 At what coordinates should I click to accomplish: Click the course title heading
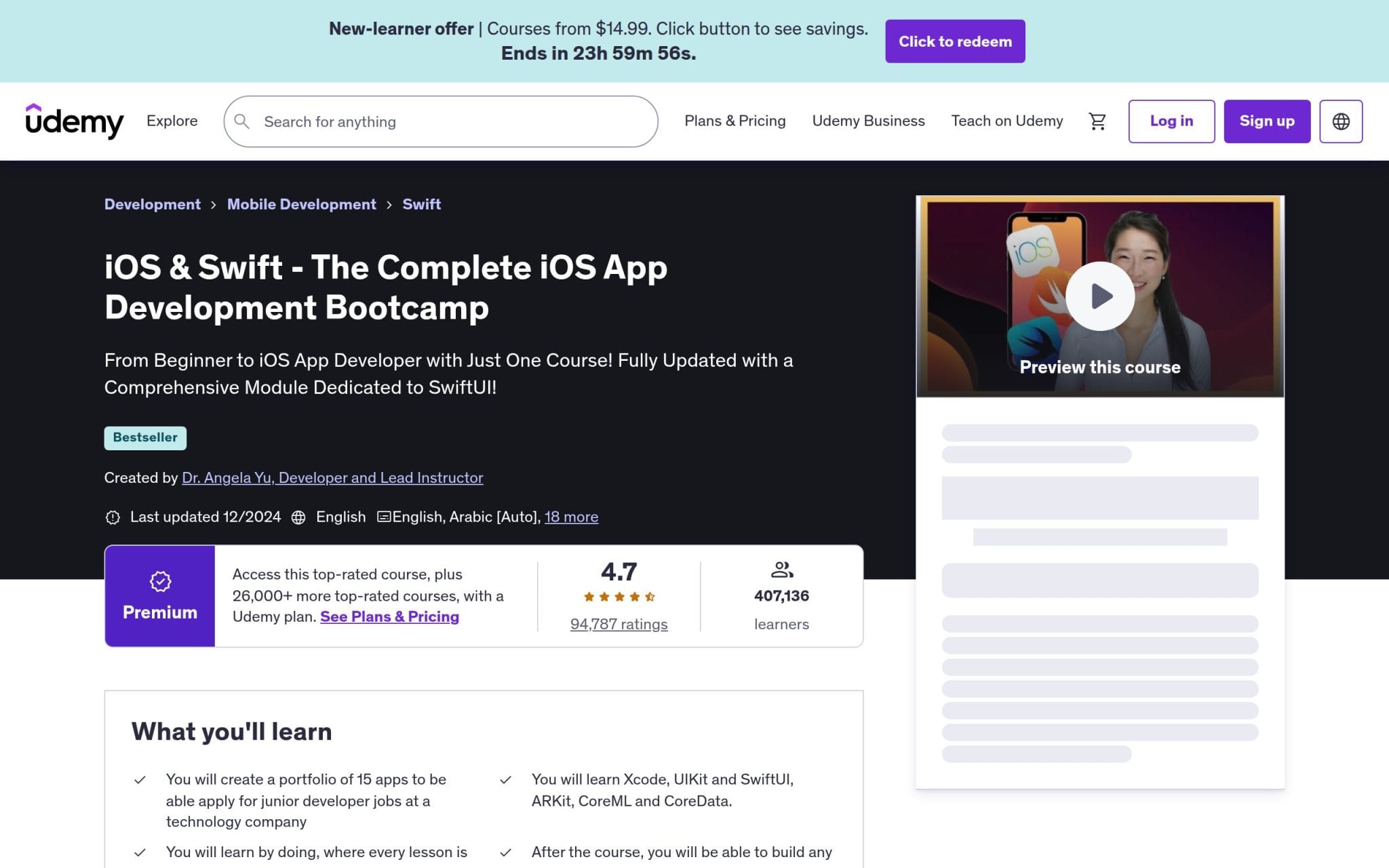tap(386, 287)
